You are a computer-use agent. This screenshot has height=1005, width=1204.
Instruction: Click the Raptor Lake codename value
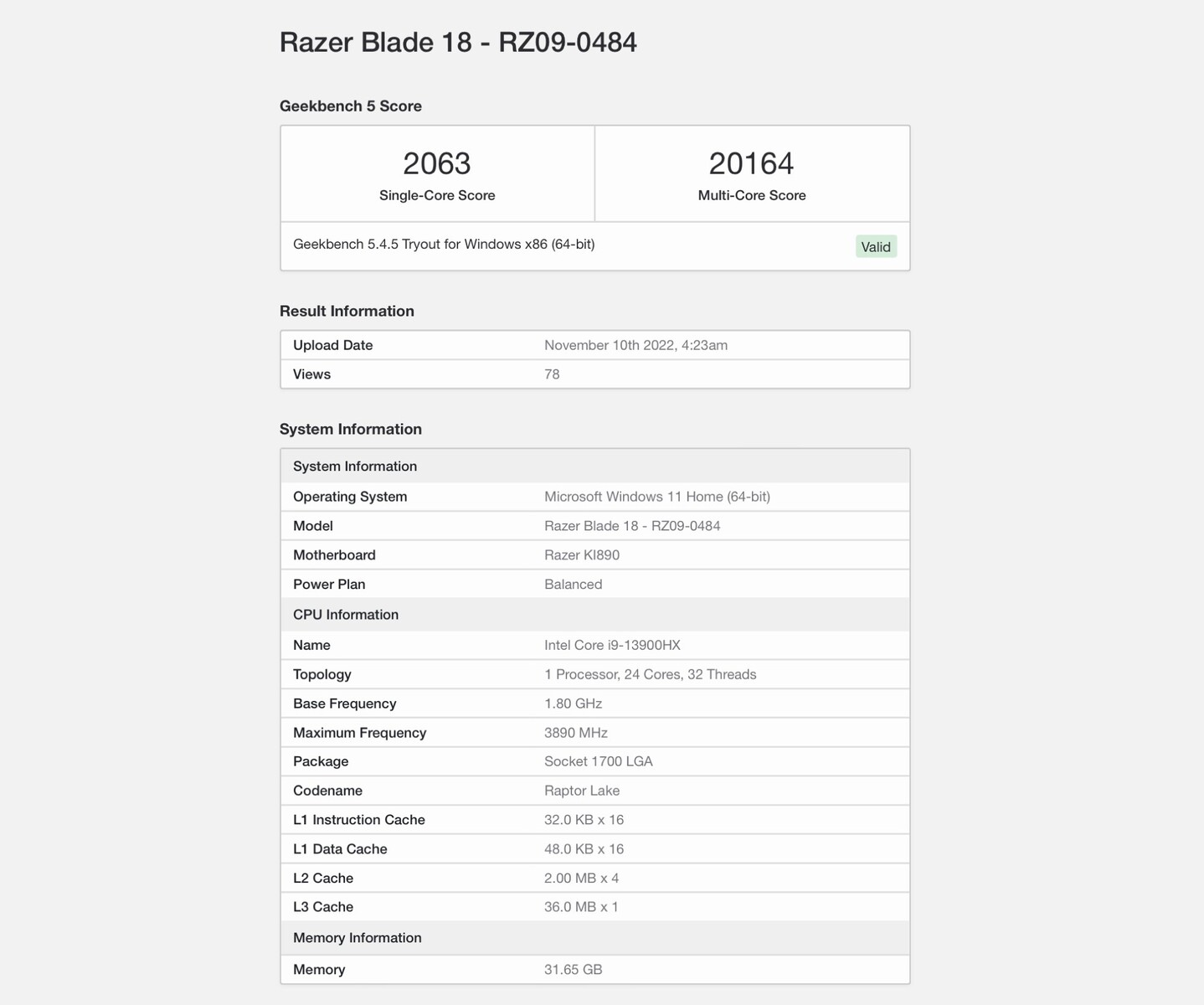[582, 791]
